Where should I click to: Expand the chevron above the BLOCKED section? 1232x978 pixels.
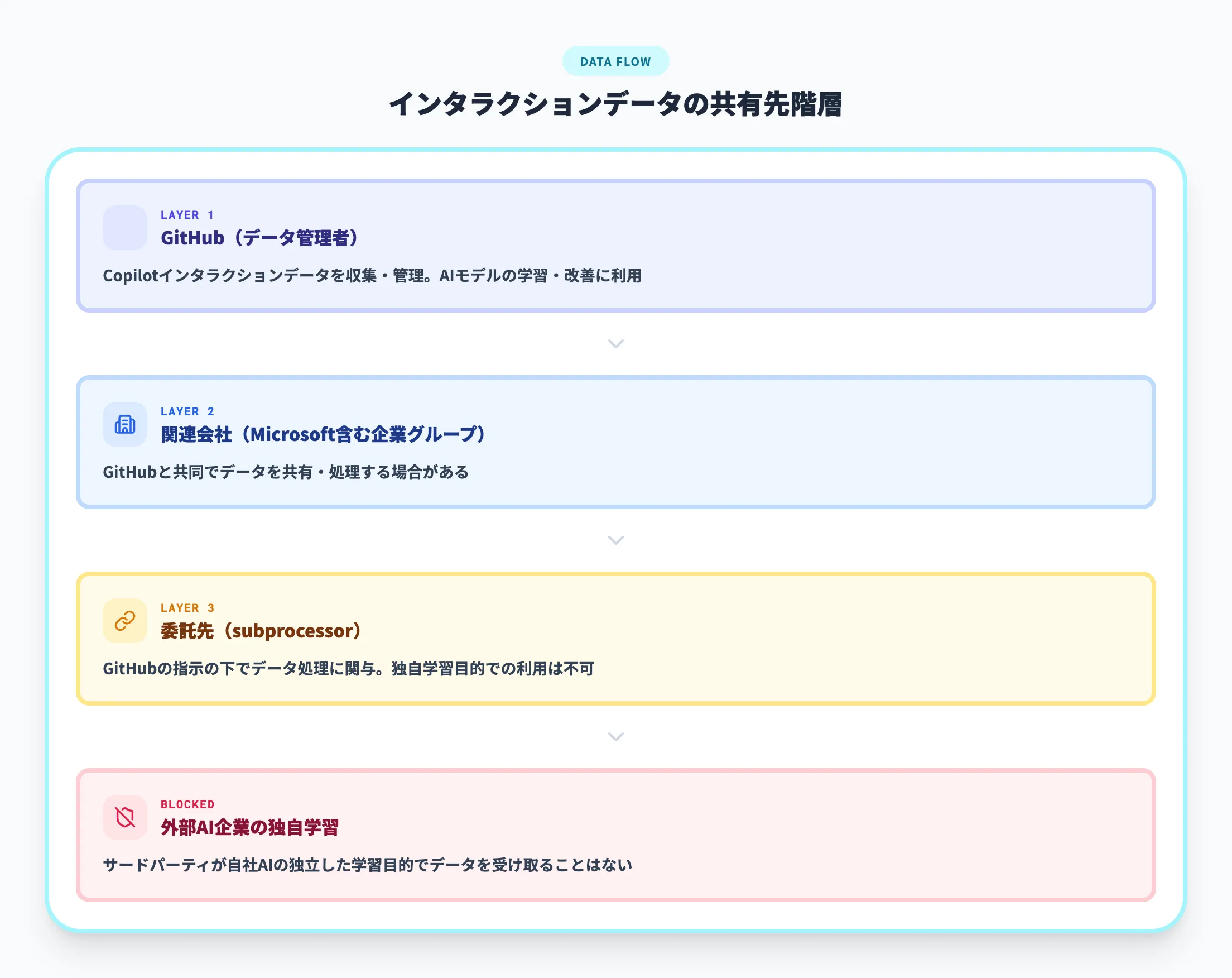coord(615,737)
